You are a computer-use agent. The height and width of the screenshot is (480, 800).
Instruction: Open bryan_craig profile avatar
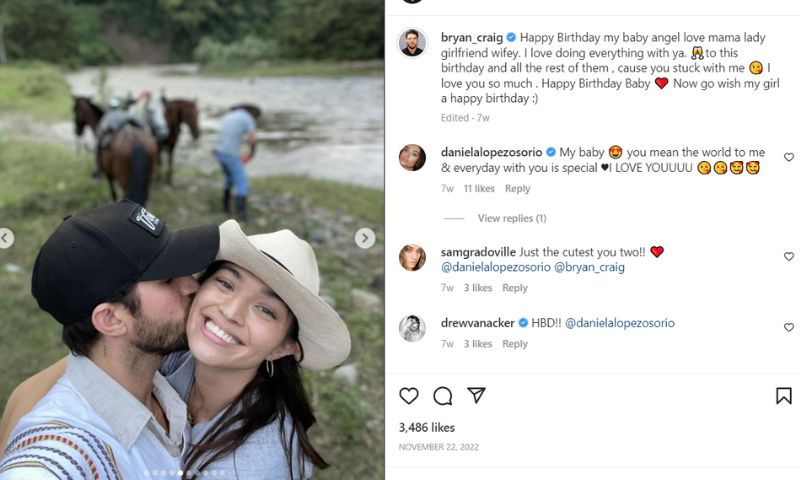(412, 43)
